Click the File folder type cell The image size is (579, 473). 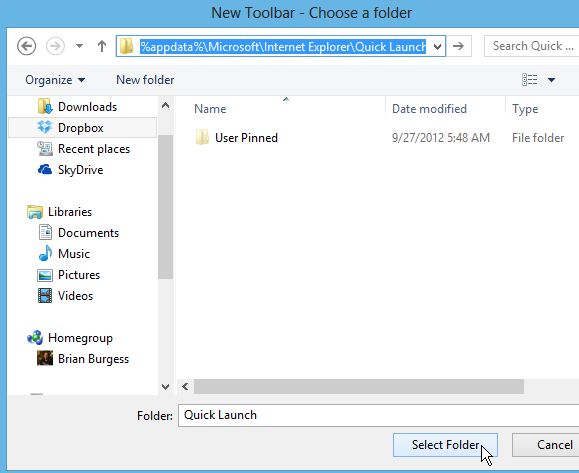point(538,138)
